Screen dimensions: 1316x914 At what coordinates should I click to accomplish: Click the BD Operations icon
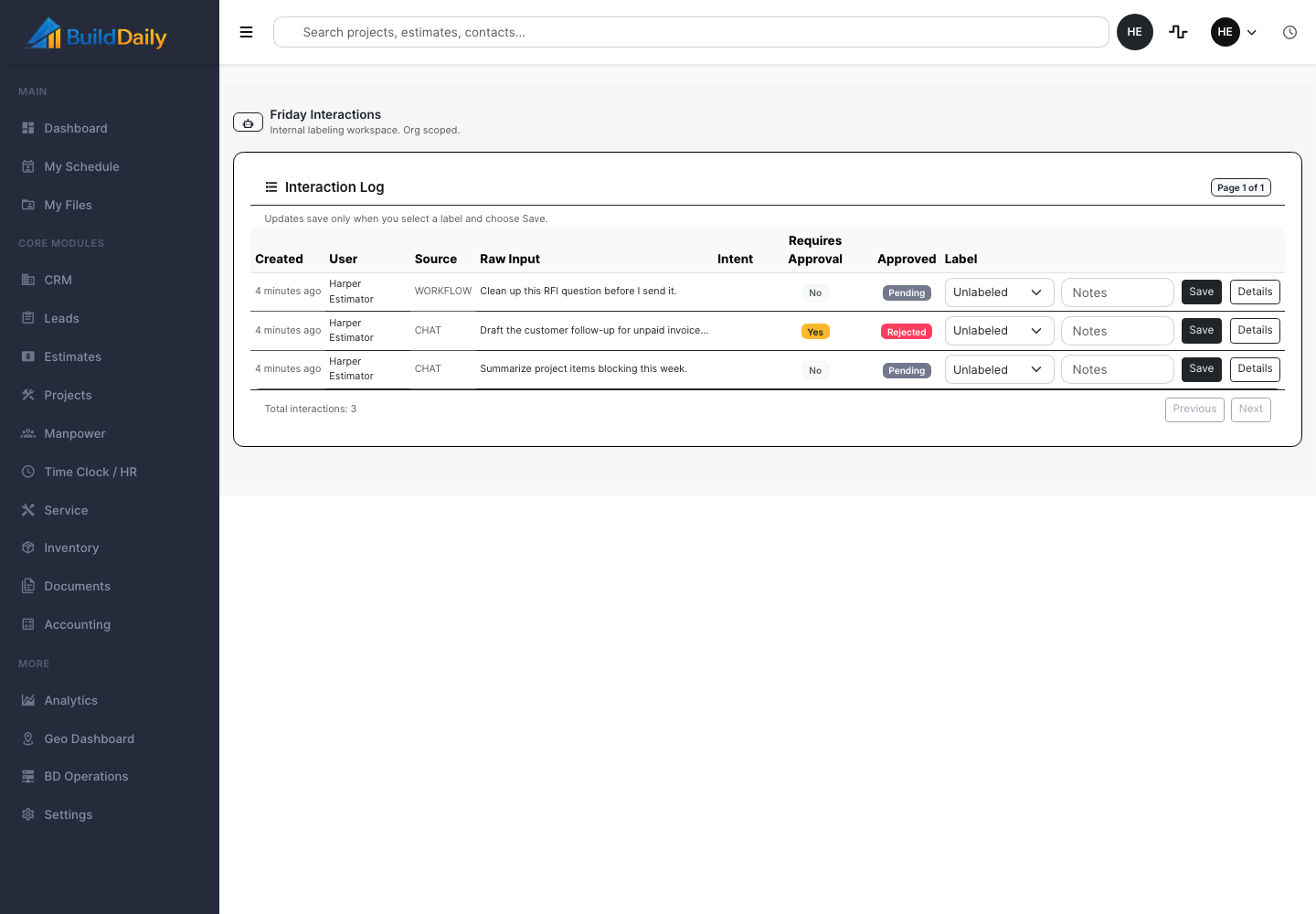(28, 776)
